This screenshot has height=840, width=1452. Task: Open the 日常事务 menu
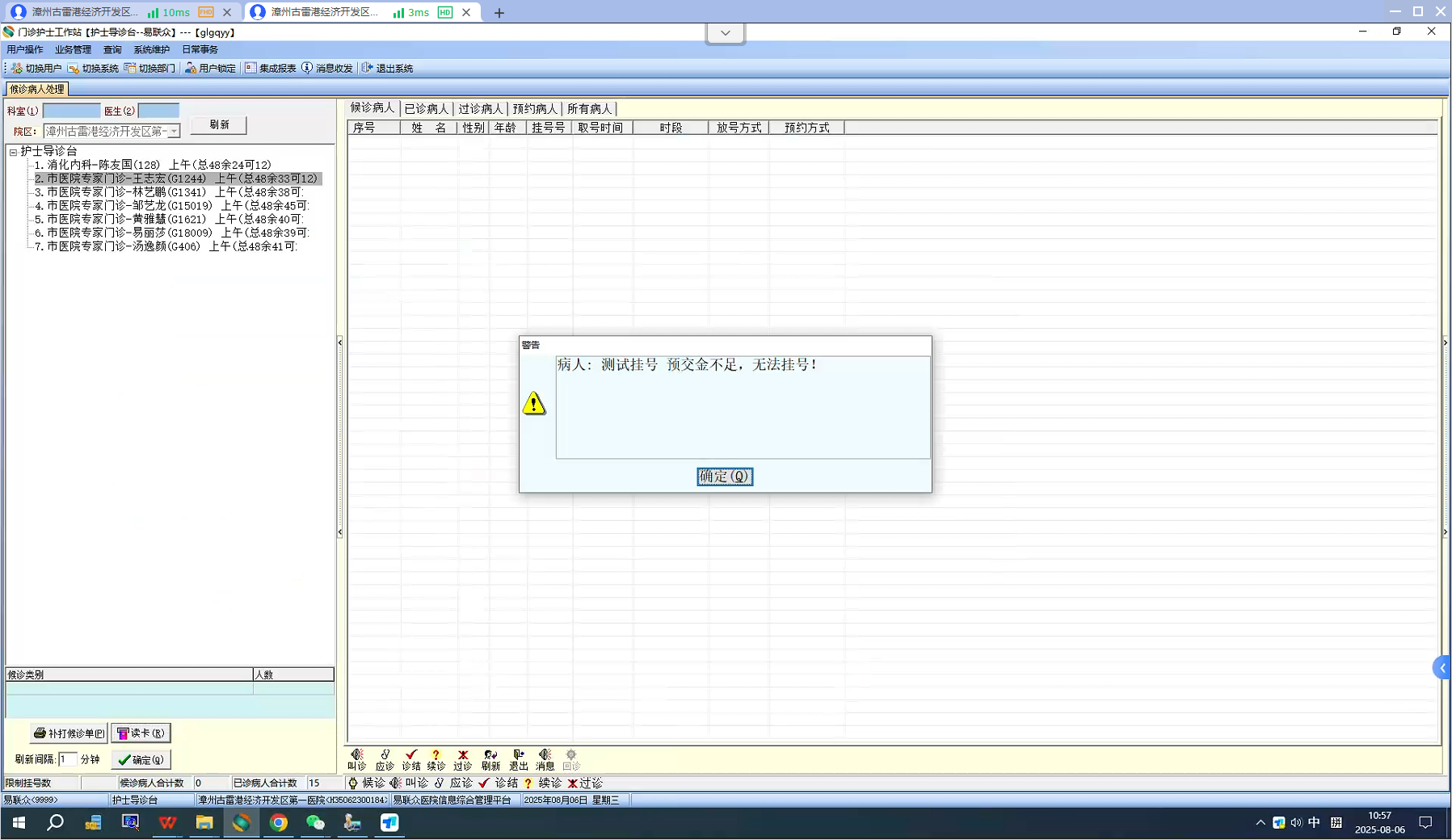pyautogui.click(x=200, y=50)
